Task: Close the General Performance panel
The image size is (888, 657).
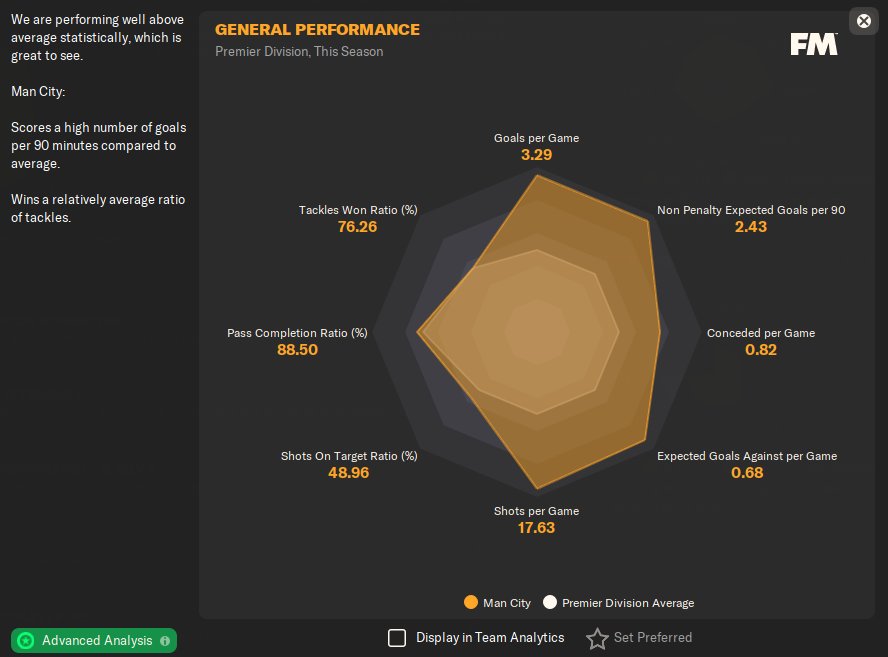Action: click(x=864, y=21)
